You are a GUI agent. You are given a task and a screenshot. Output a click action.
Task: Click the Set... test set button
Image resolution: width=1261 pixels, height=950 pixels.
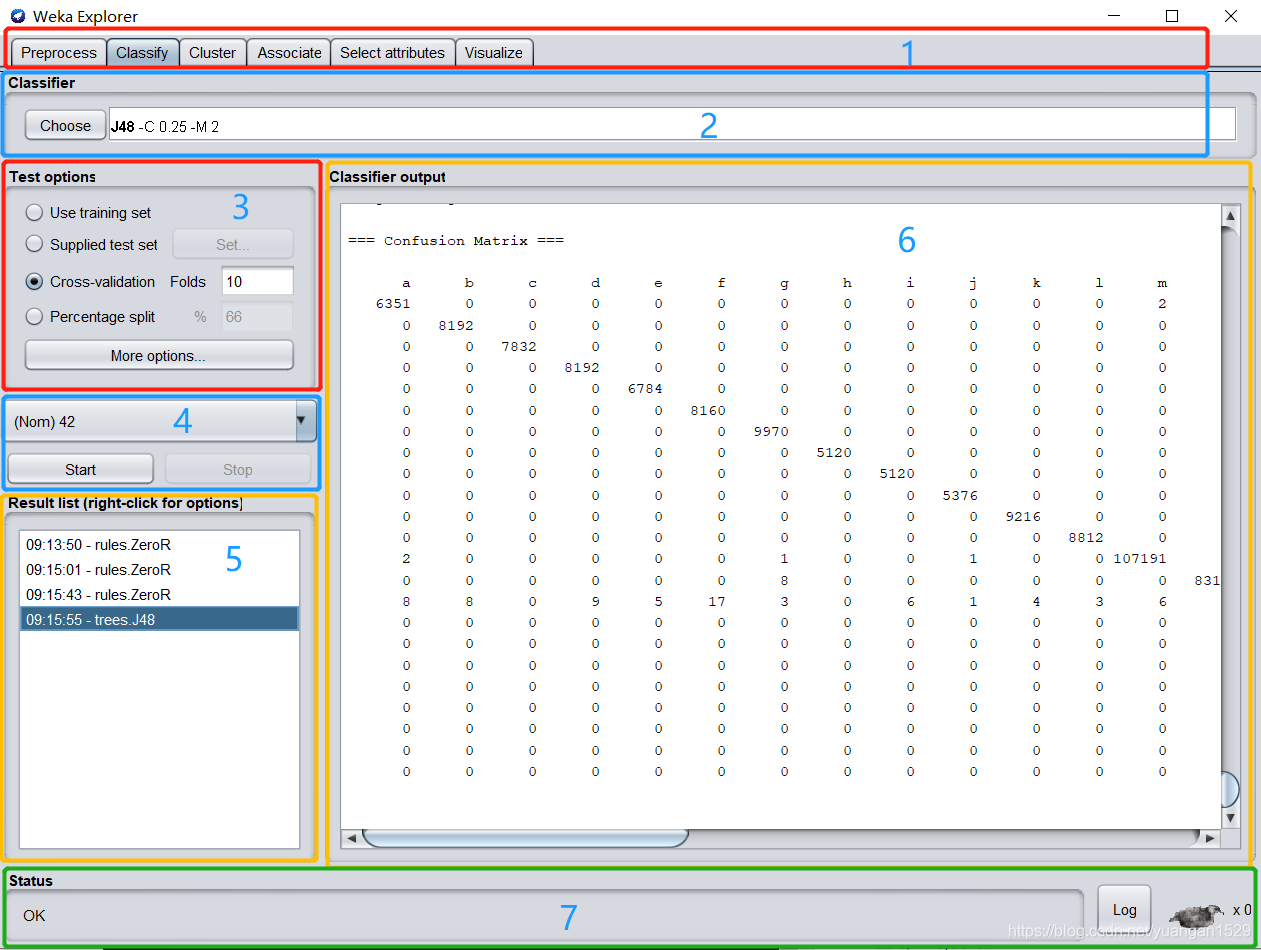click(x=233, y=244)
